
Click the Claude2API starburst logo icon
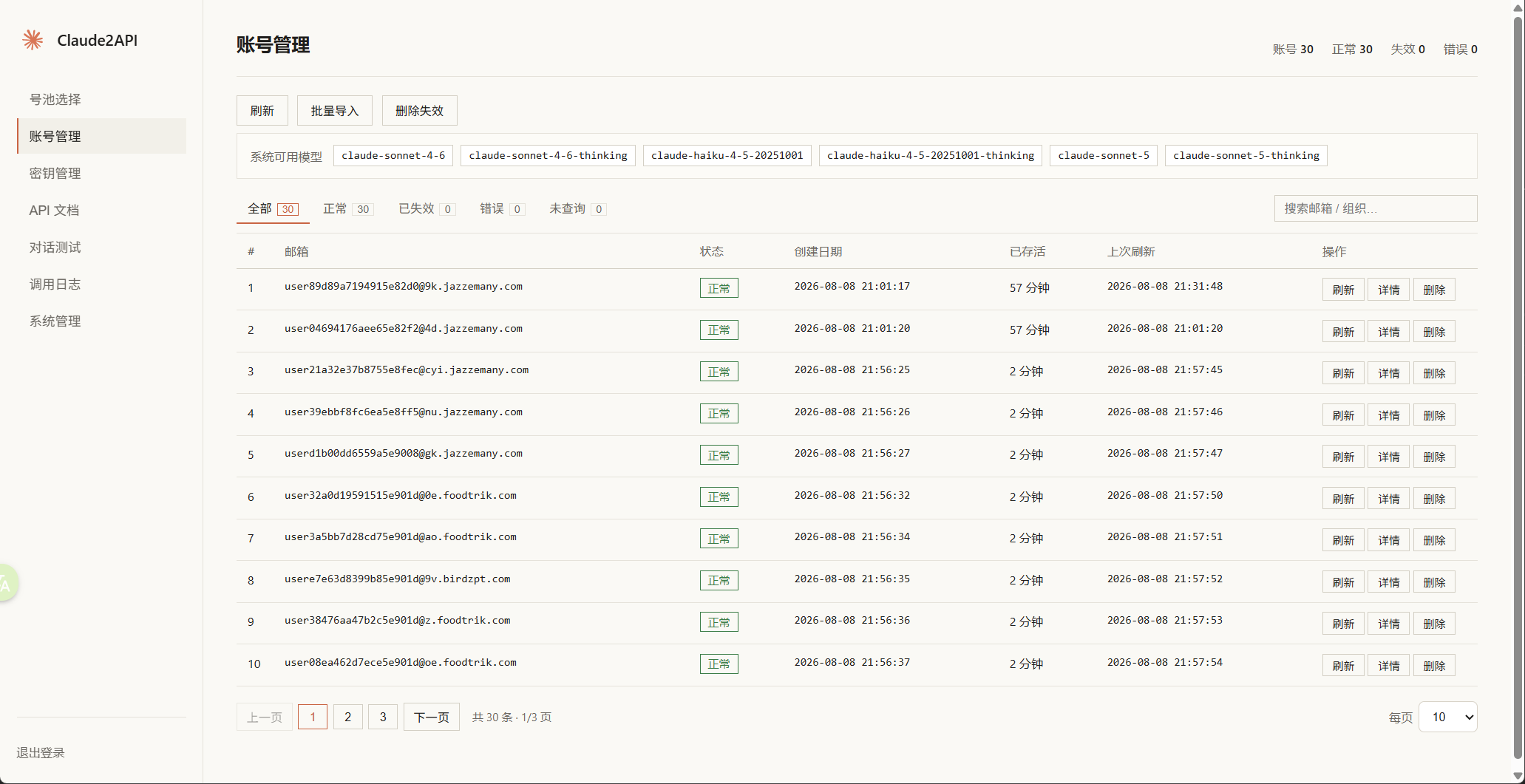pos(33,40)
